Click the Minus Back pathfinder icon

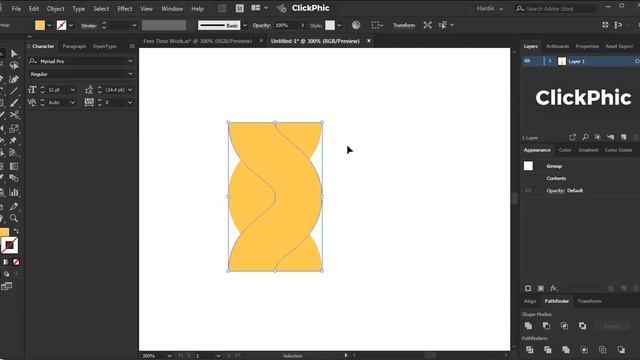coord(621,350)
